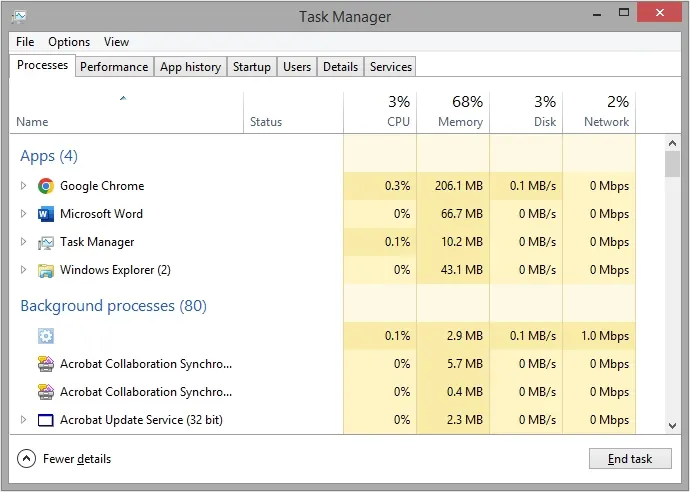
Task: Click the scrollbar down arrow
Action: [x=672, y=426]
